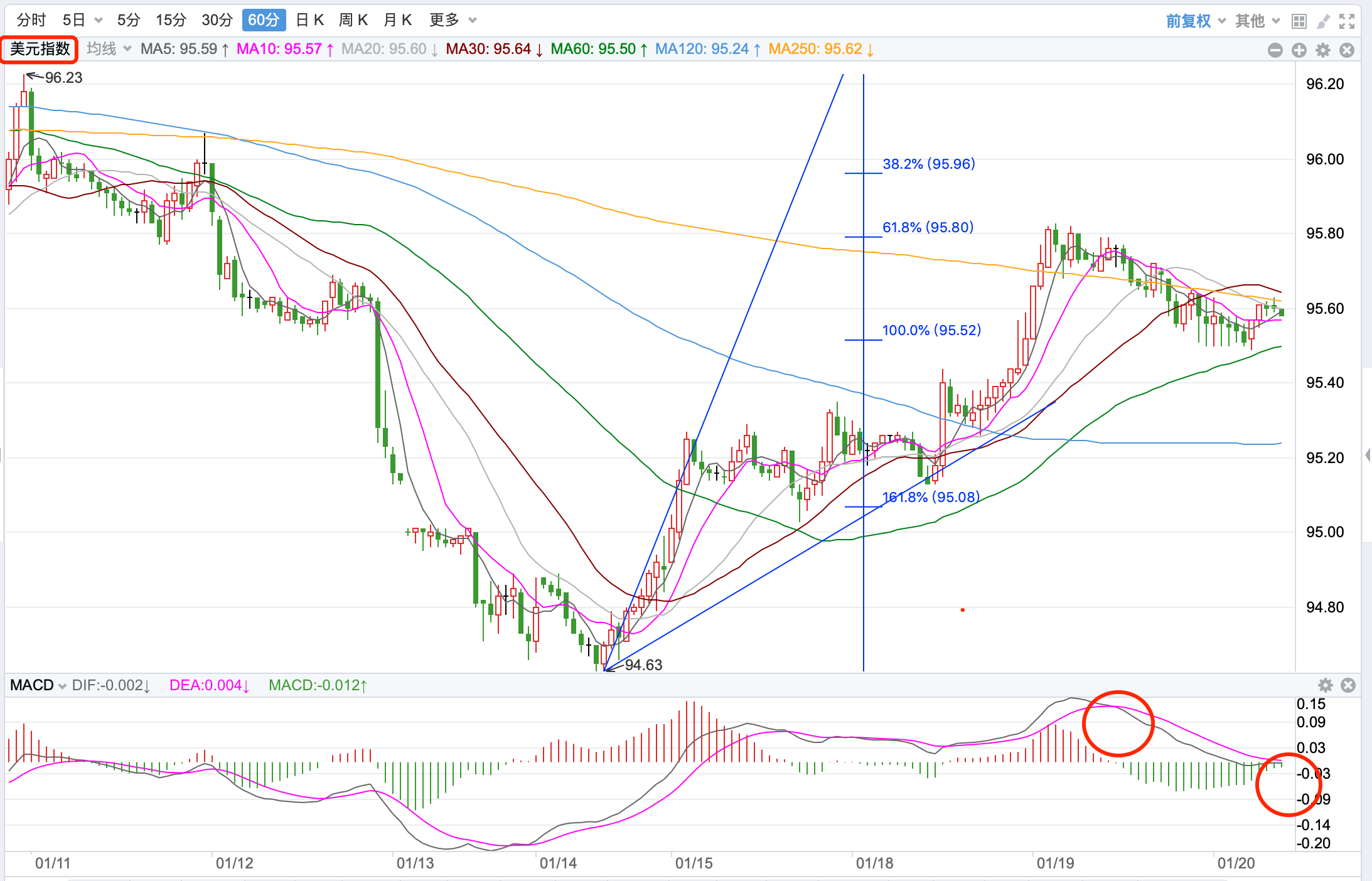1372x881 pixels.
Task: Open the multi-chart grid layout icon
Action: (1299, 21)
